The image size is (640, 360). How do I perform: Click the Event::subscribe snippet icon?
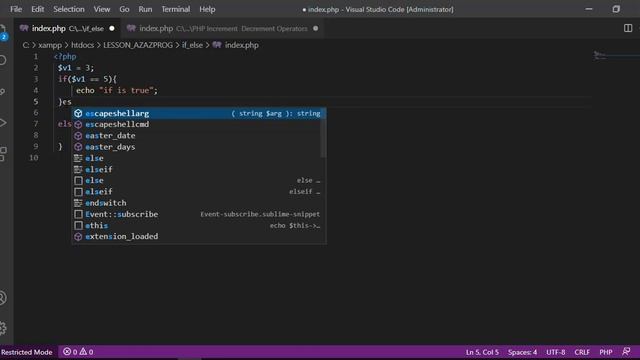78,214
